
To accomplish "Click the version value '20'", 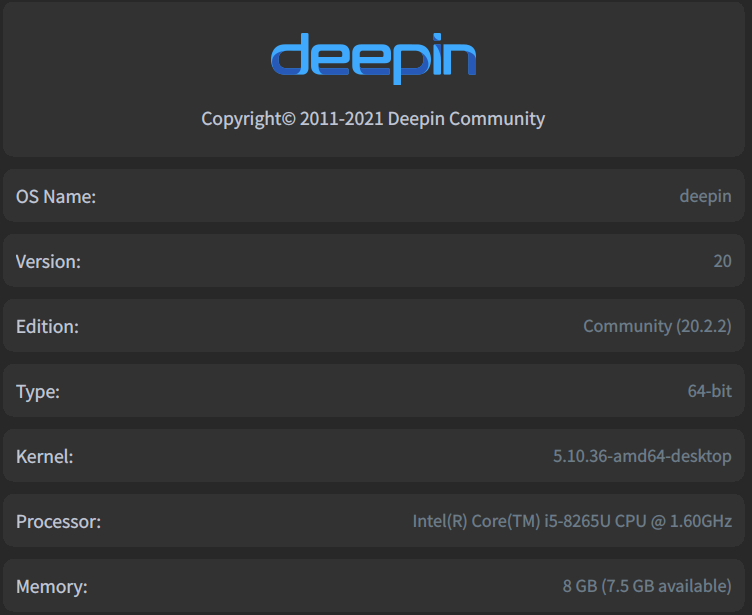I will coord(723,261).
